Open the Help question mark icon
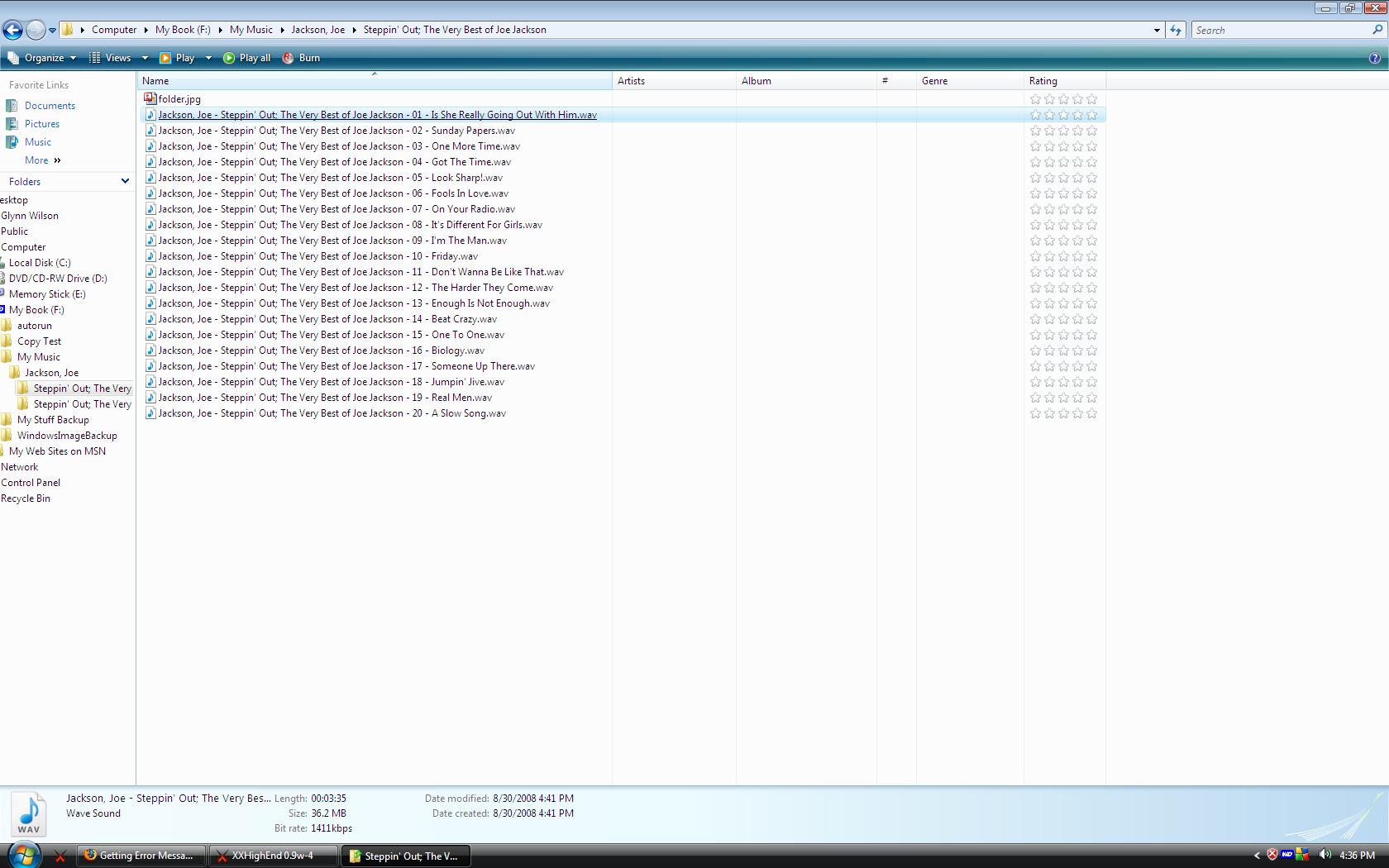1389x868 pixels. tap(1375, 58)
